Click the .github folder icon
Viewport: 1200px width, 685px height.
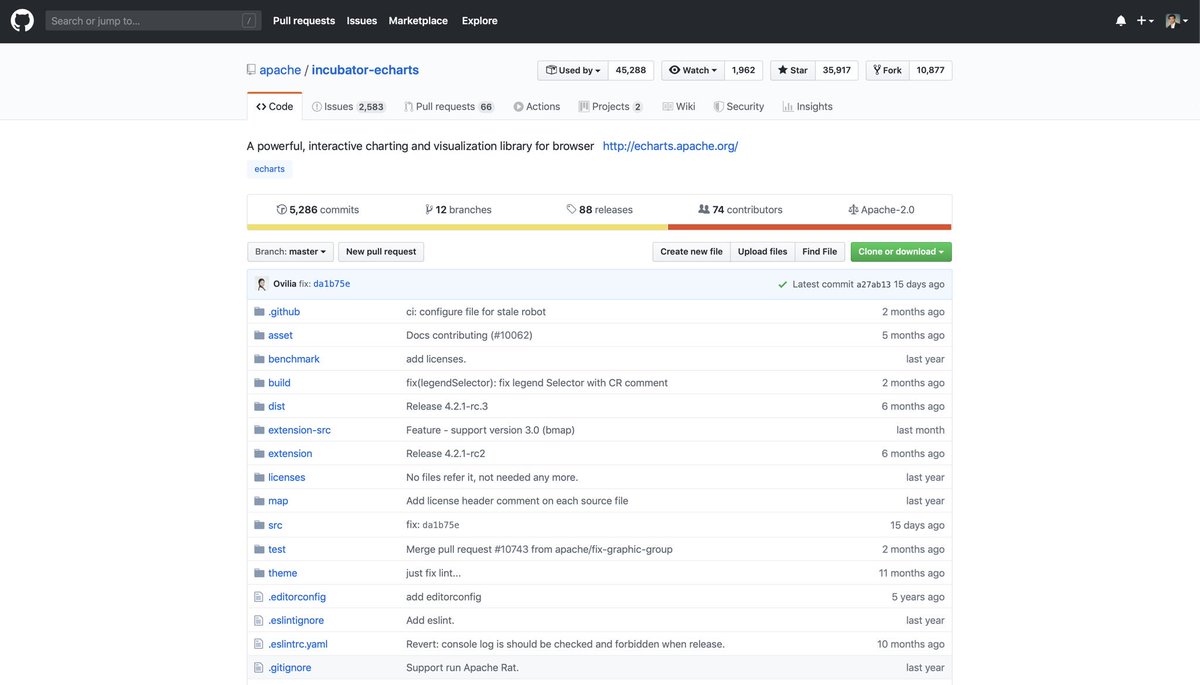point(259,312)
